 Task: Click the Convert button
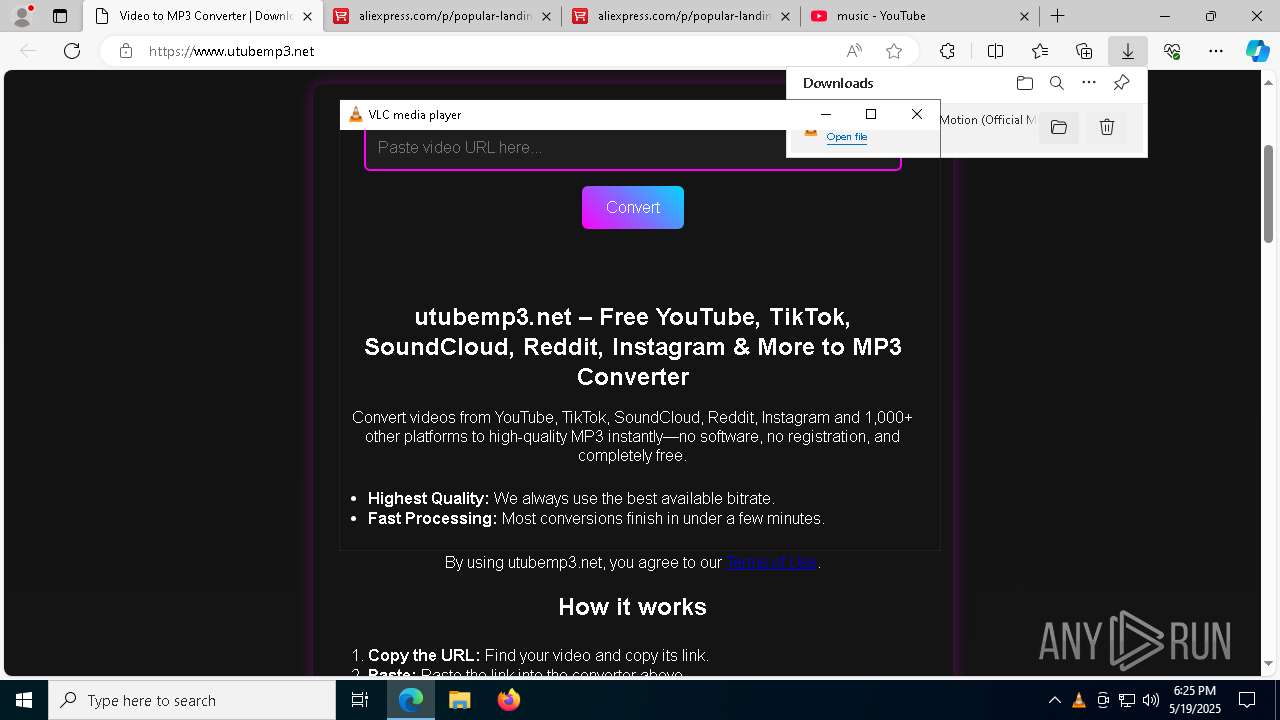(x=633, y=207)
